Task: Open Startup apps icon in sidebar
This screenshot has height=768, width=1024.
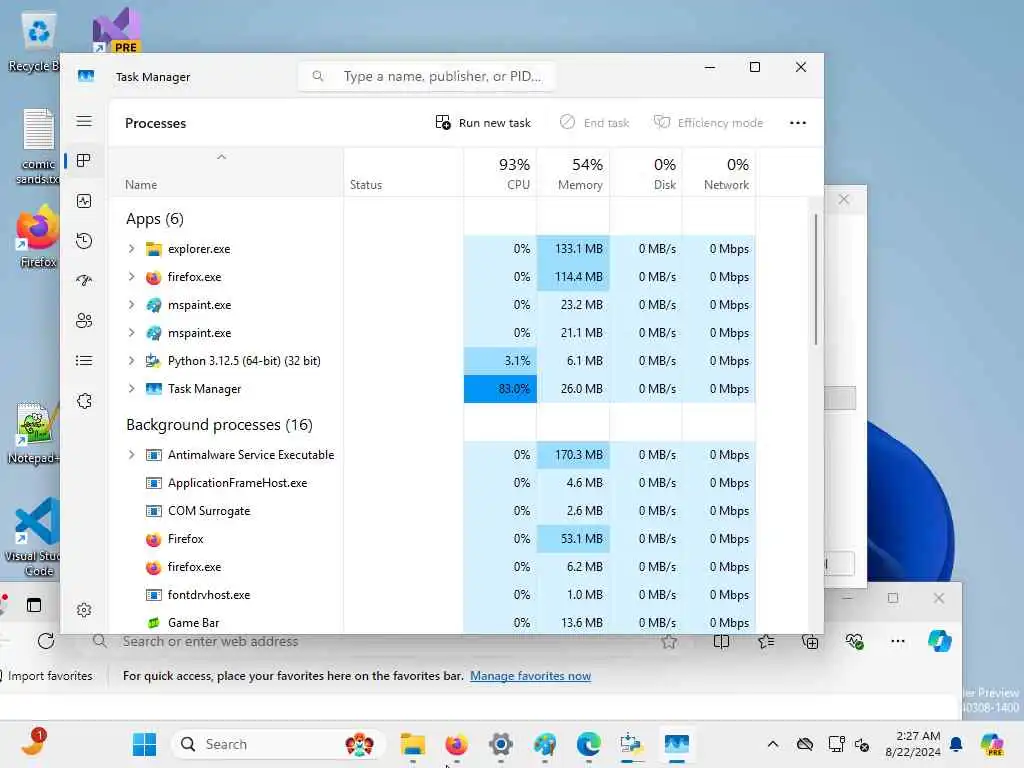Action: tap(84, 281)
